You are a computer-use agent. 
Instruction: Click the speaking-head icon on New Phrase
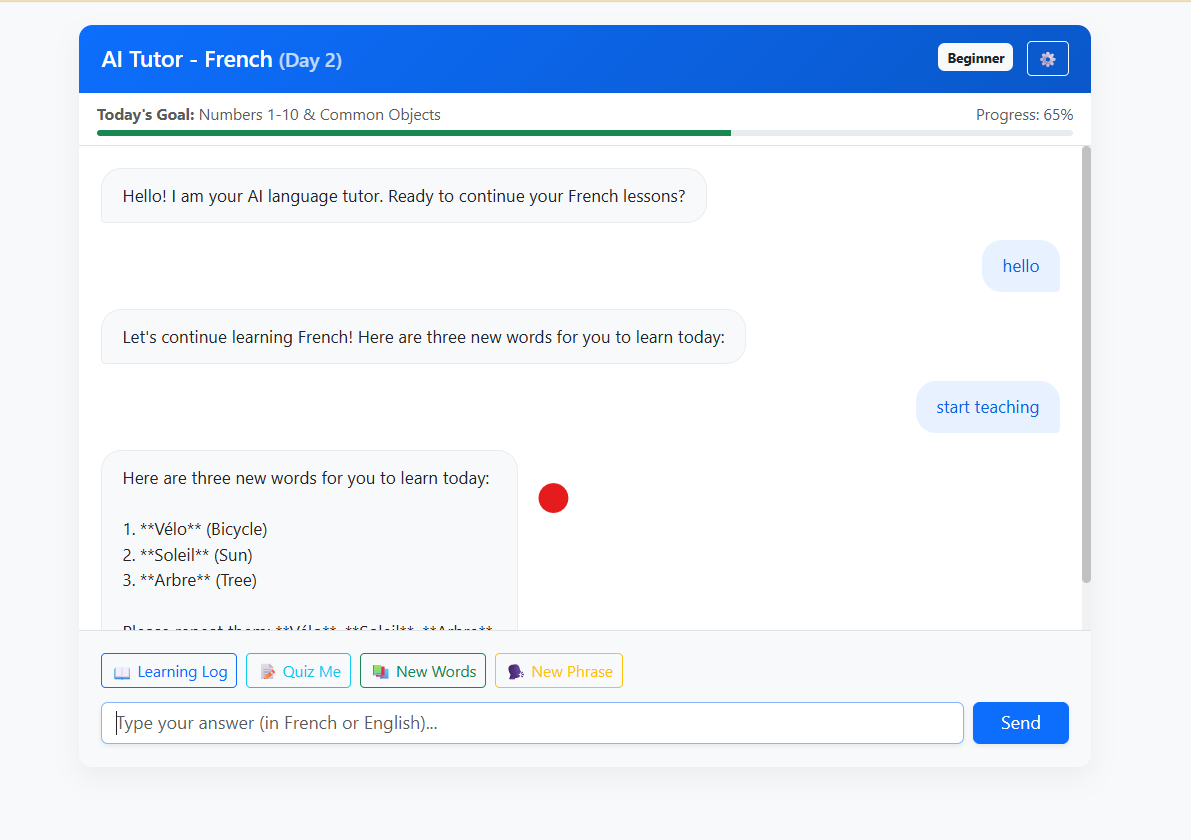tap(516, 670)
